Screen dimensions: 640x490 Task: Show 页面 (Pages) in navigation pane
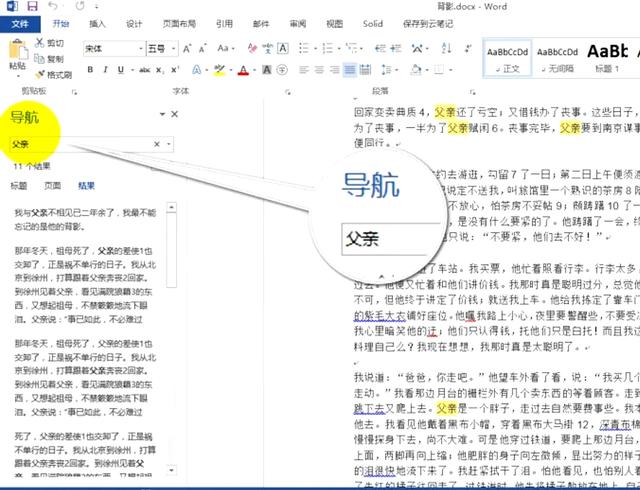[53, 186]
